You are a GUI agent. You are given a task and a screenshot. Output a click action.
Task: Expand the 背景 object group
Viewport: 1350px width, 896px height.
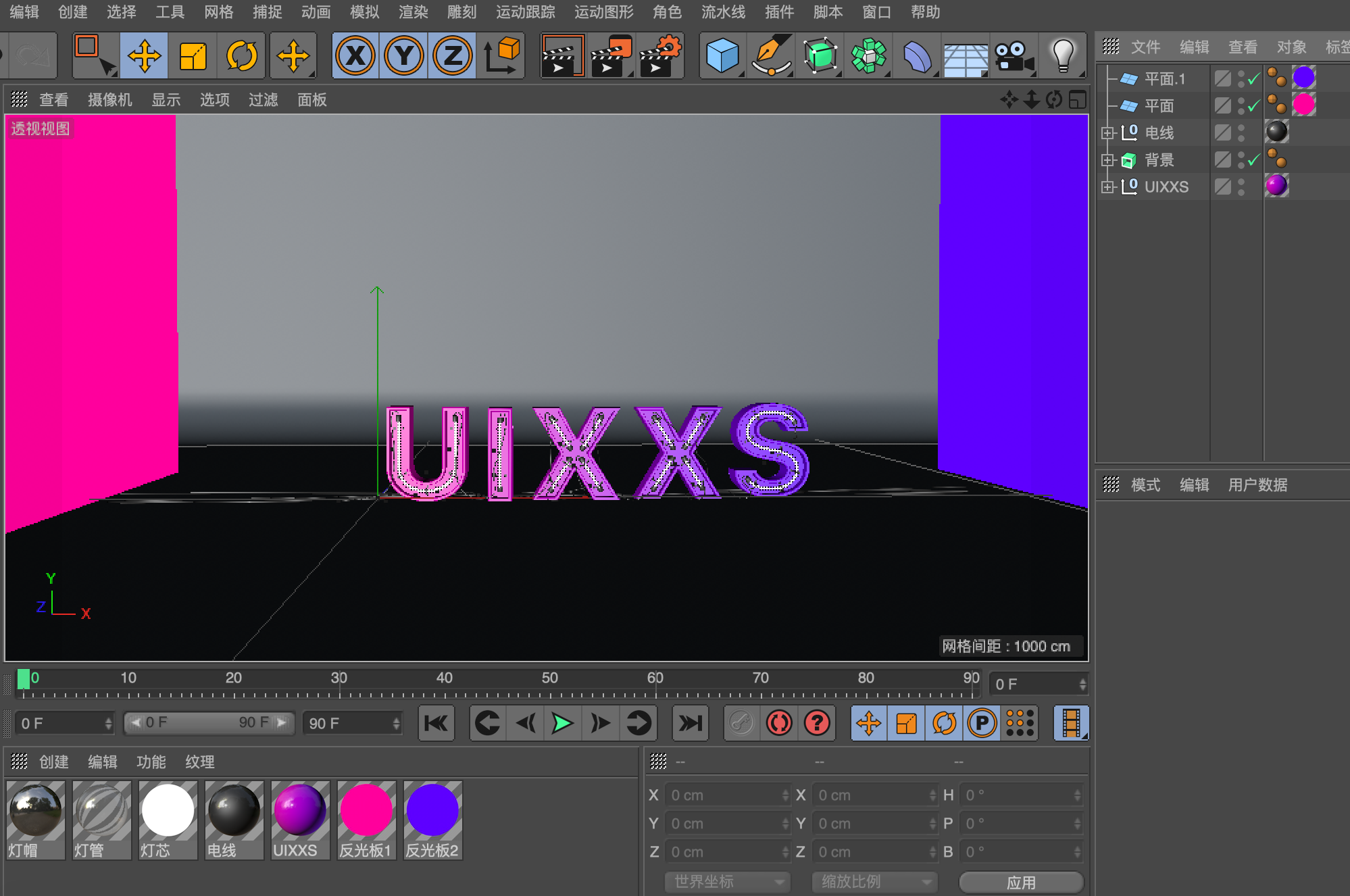click(1107, 160)
